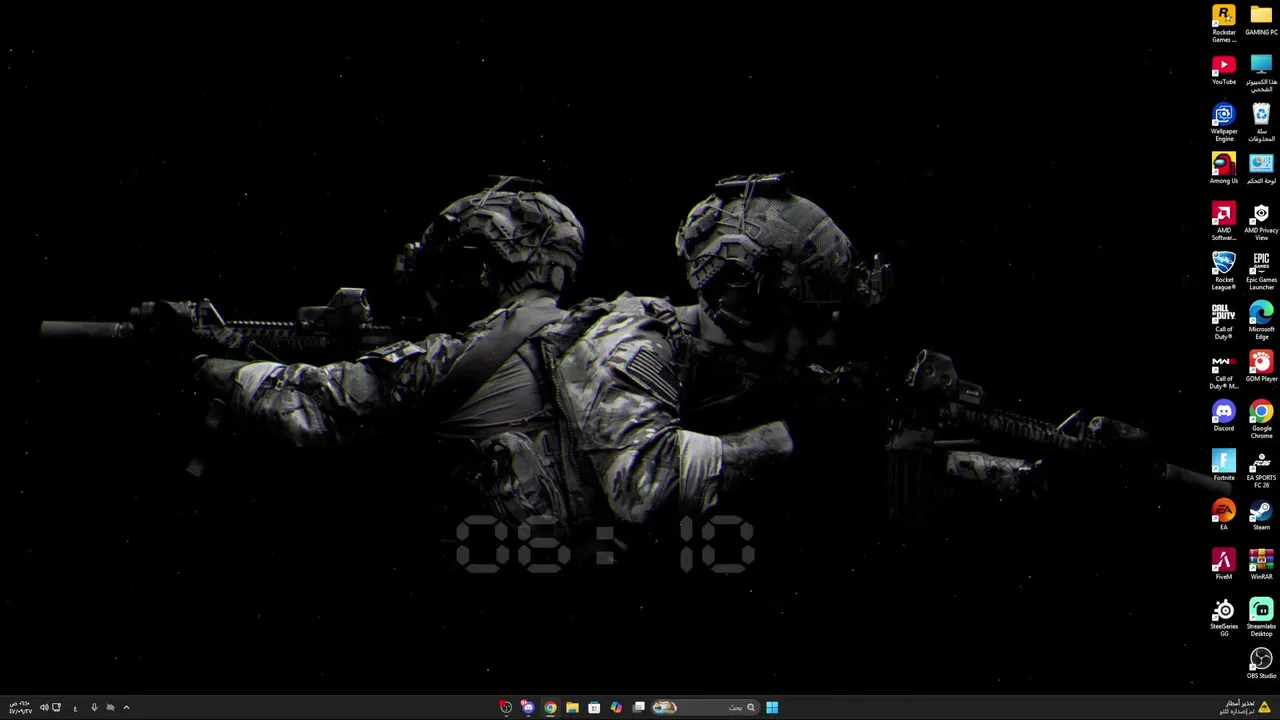Select the Fortnite shortcut
Screen dimensions: 1280x720
point(1224,465)
